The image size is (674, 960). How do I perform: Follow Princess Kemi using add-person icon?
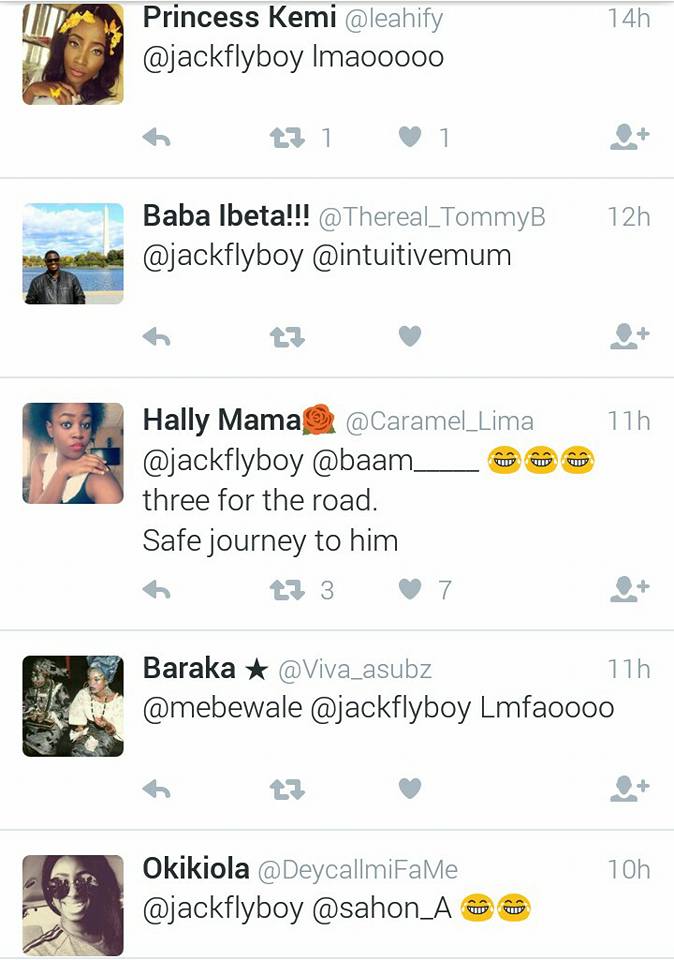[629, 137]
